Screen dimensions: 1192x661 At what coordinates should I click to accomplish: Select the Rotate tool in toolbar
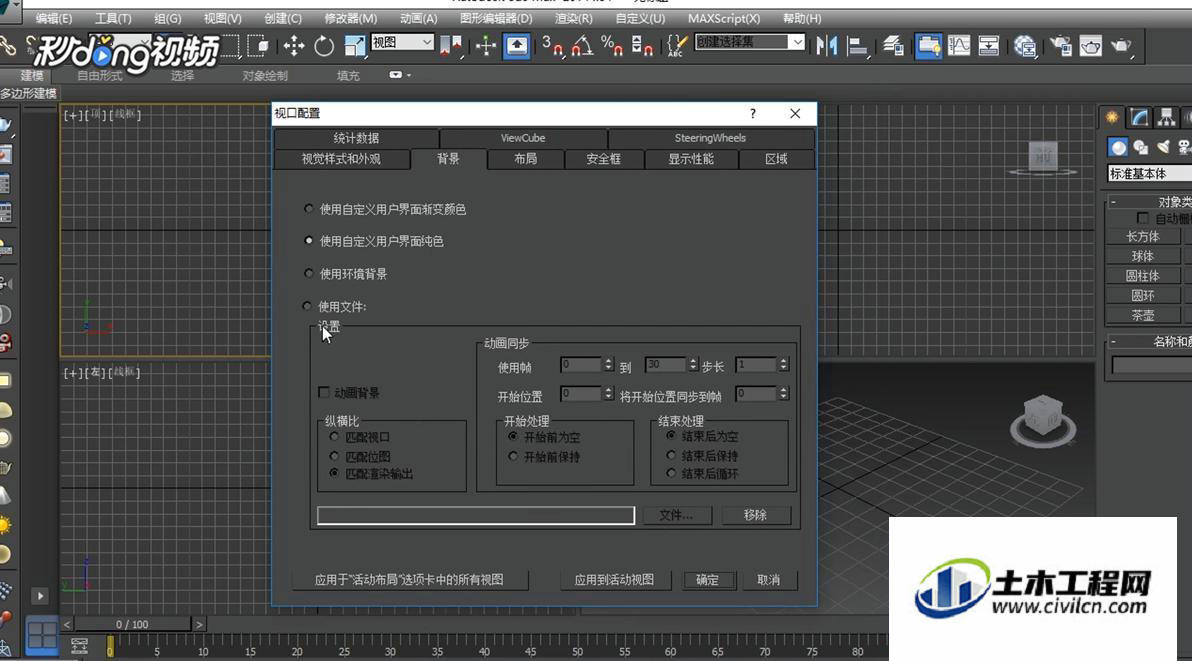tap(324, 46)
